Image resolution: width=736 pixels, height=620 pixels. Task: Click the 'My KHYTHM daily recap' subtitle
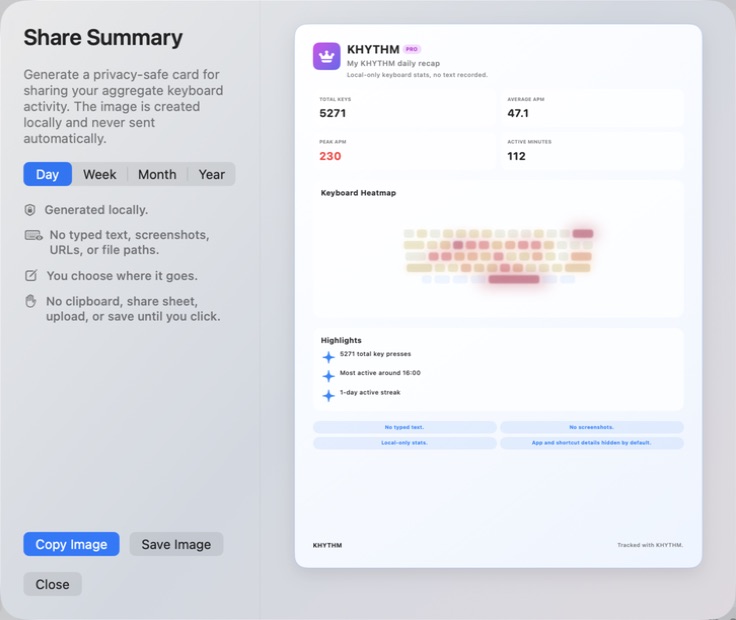(x=393, y=63)
